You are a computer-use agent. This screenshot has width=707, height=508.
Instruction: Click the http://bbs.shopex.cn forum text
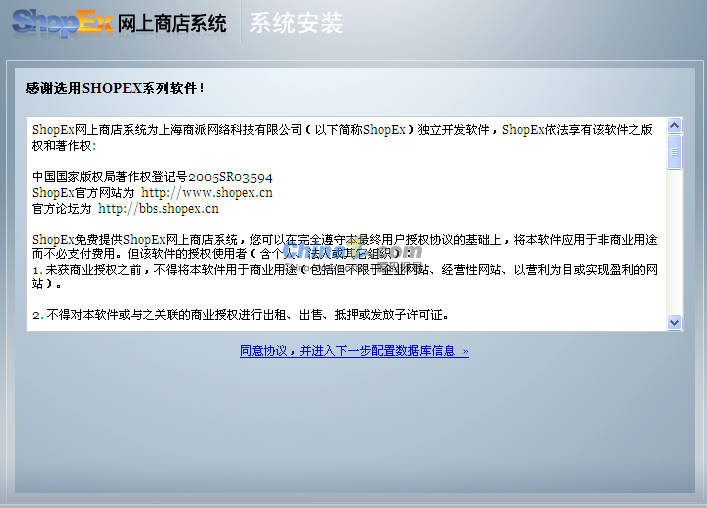point(159,209)
